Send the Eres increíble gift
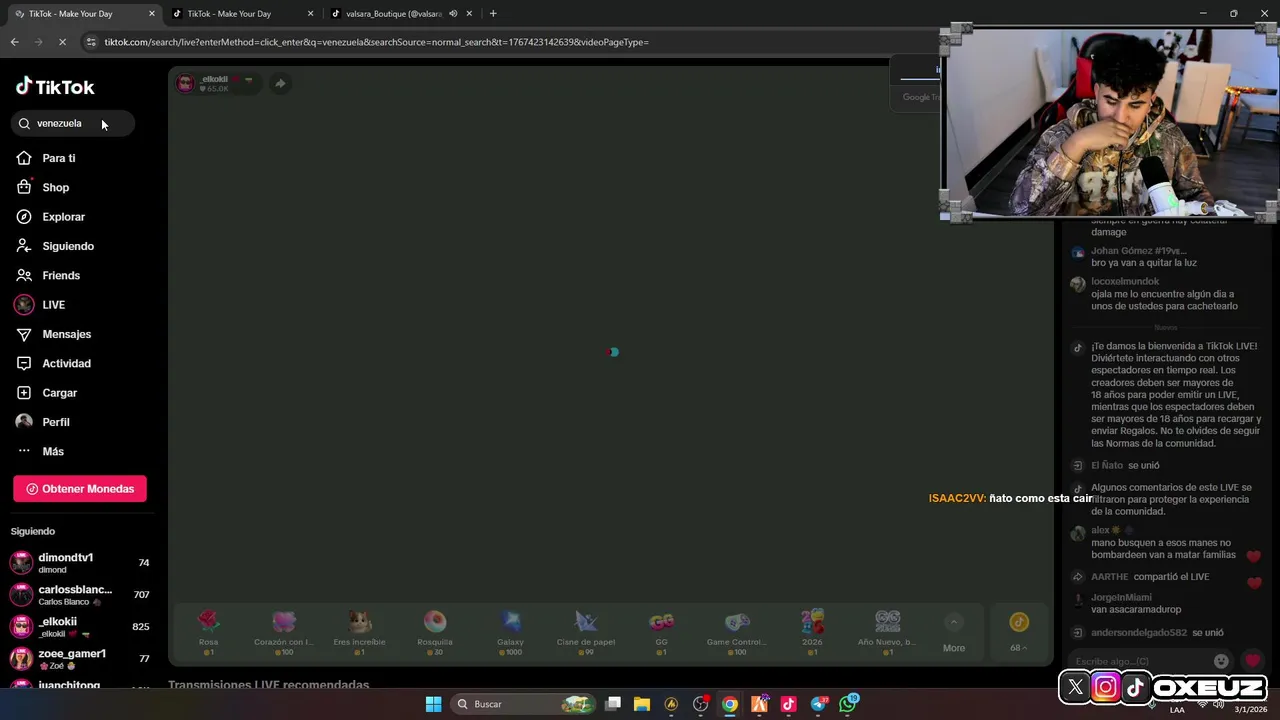The width and height of the screenshot is (1280, 720). [359, 633]
